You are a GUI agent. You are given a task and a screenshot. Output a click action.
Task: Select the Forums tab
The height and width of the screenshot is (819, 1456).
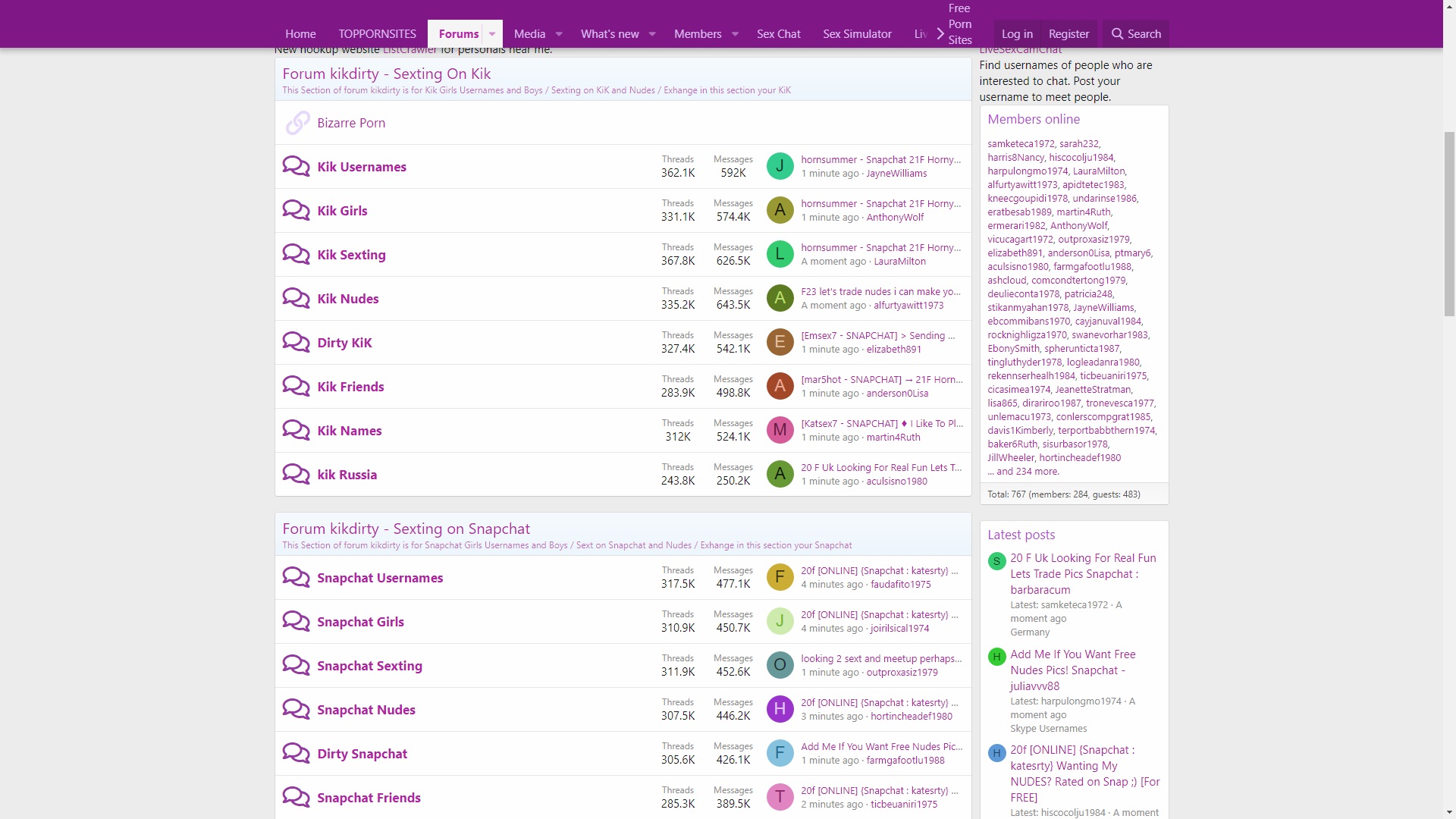coord(458,34)
